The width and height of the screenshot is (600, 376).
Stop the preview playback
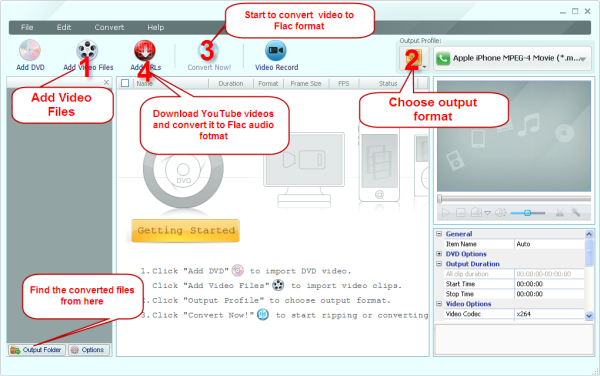461,213
